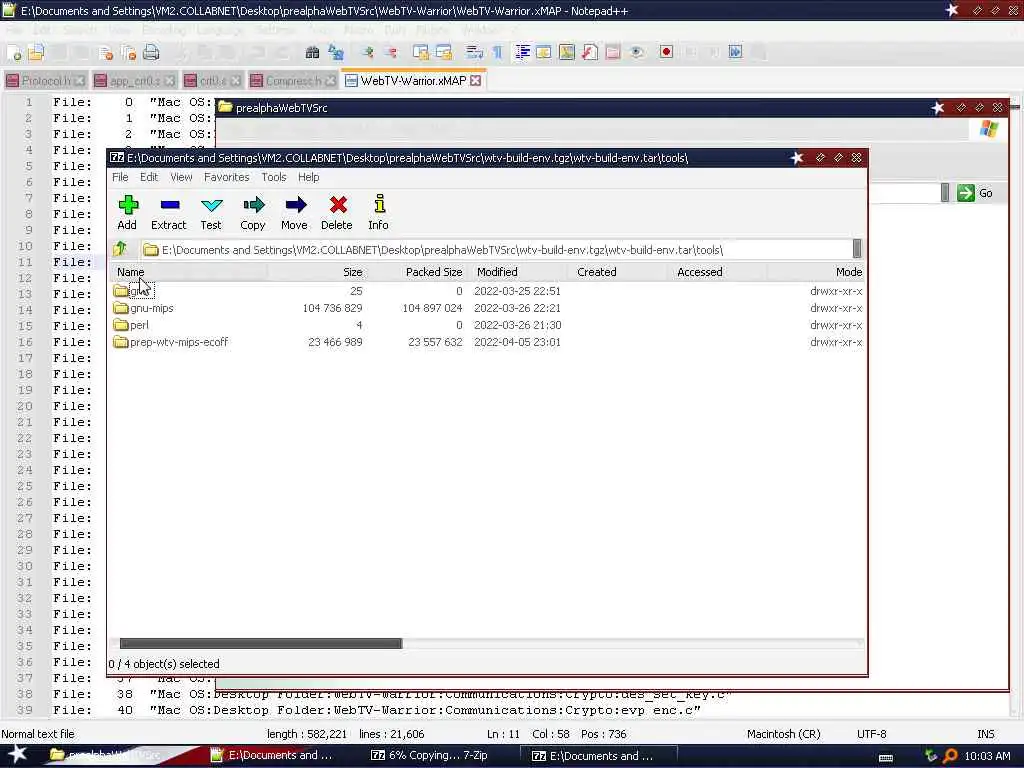This screenshot has width=1024, height=768.
Task: Expand 7-Zip address path dropdown
Action: (x=857, y=249)
